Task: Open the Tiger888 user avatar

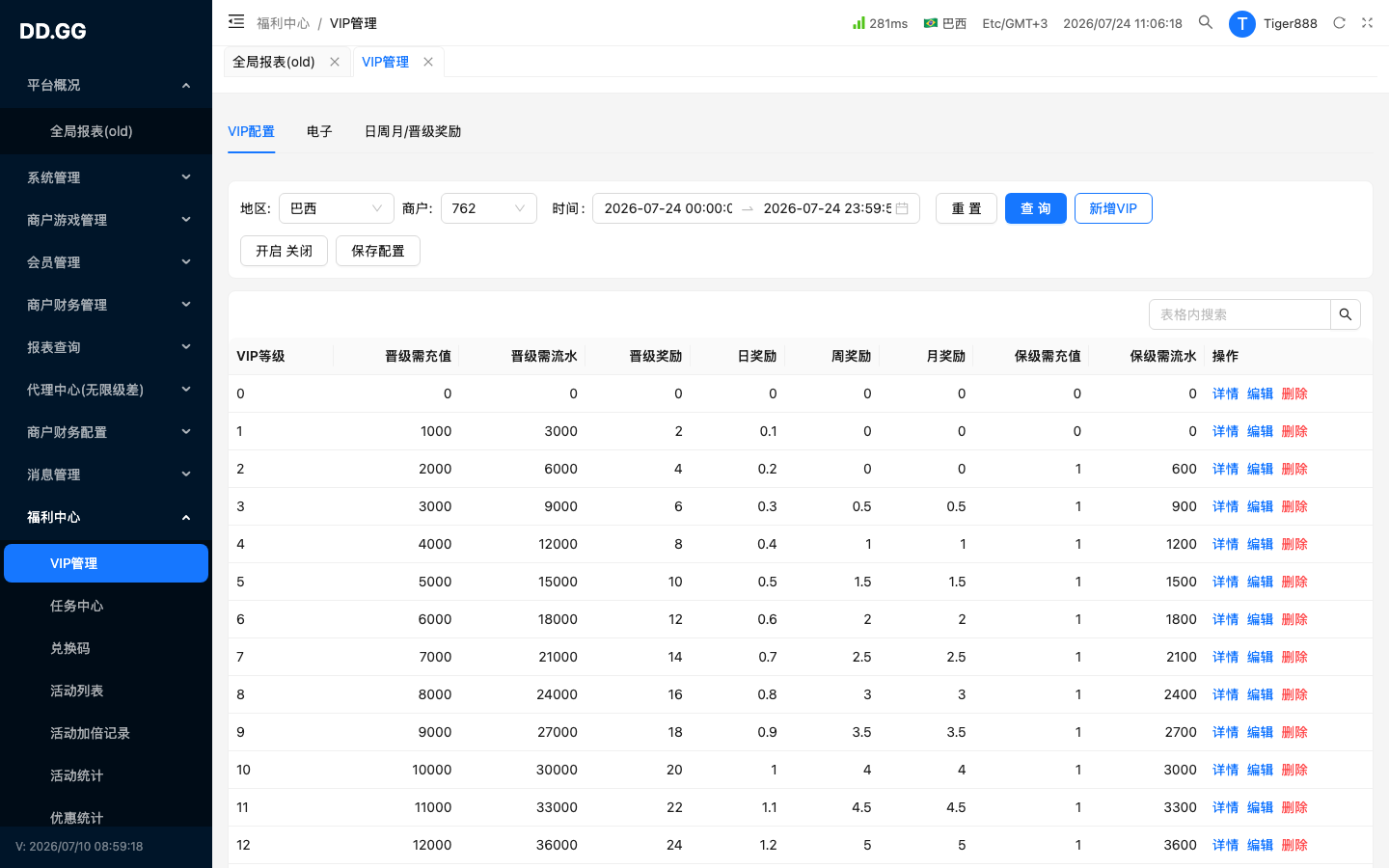Action: pos(1241,23)
